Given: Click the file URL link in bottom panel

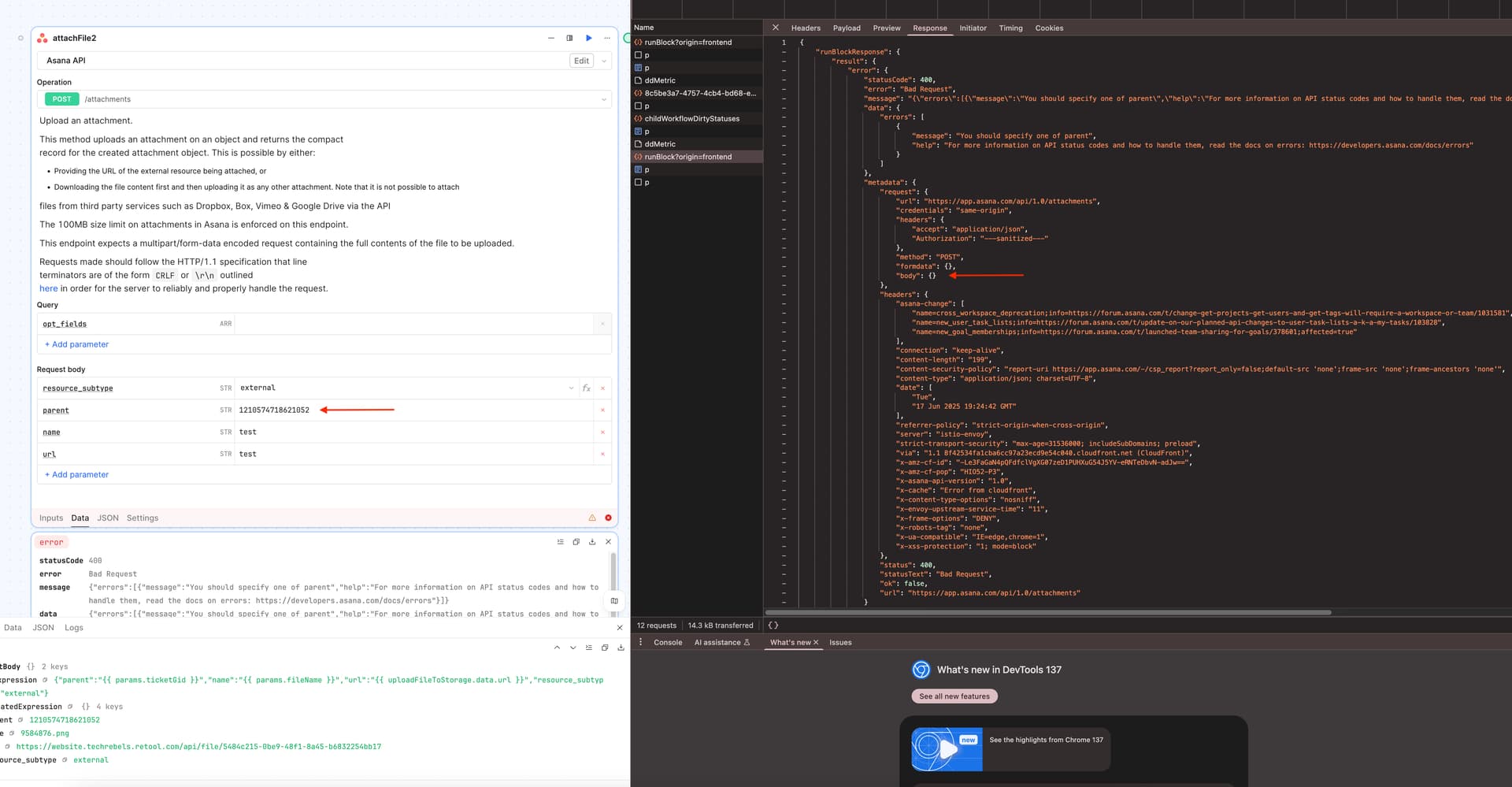Looking at the screenshot, I should (x=198, y=747).
